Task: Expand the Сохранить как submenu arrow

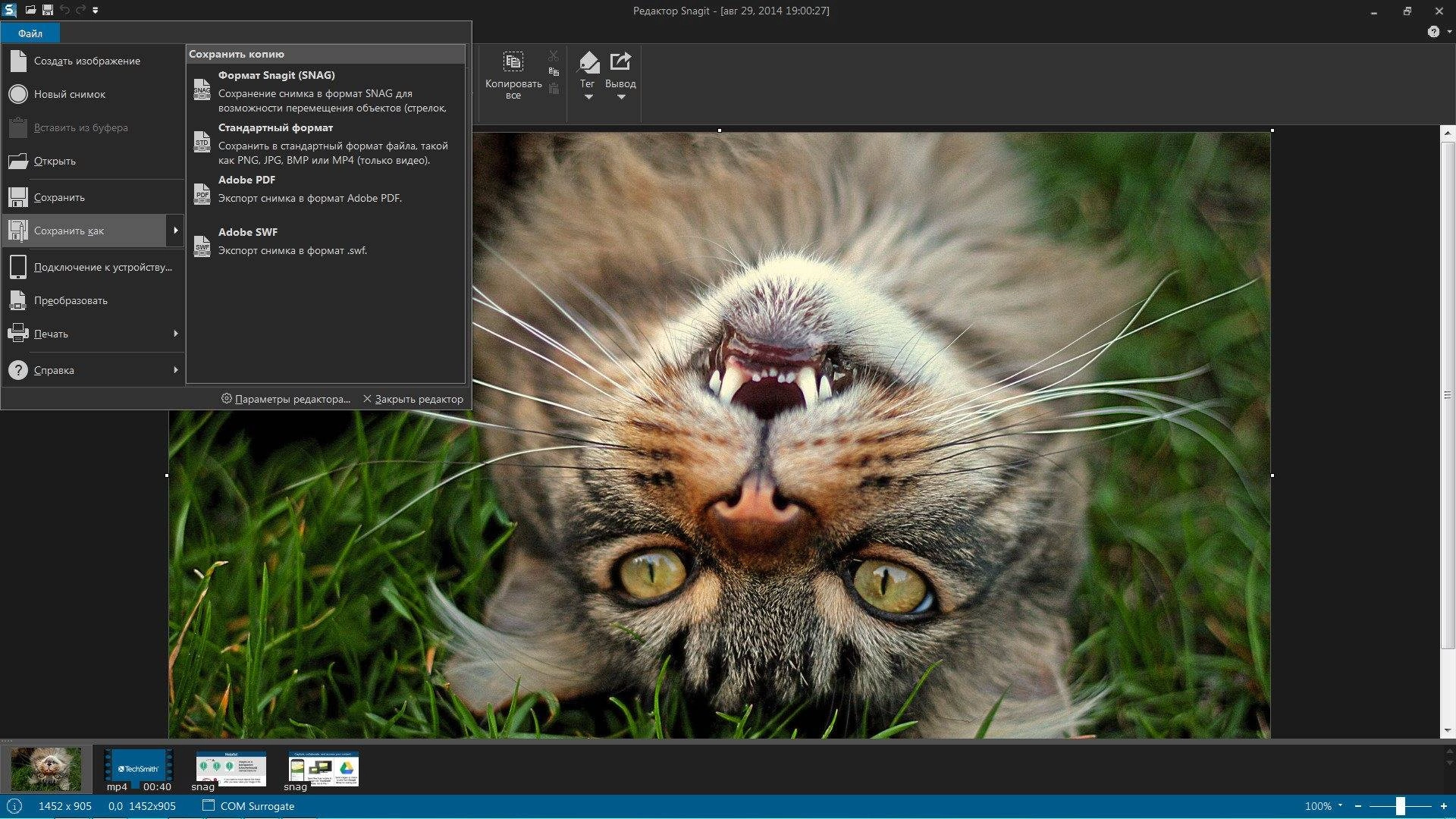Action: (x=176, y=231)
